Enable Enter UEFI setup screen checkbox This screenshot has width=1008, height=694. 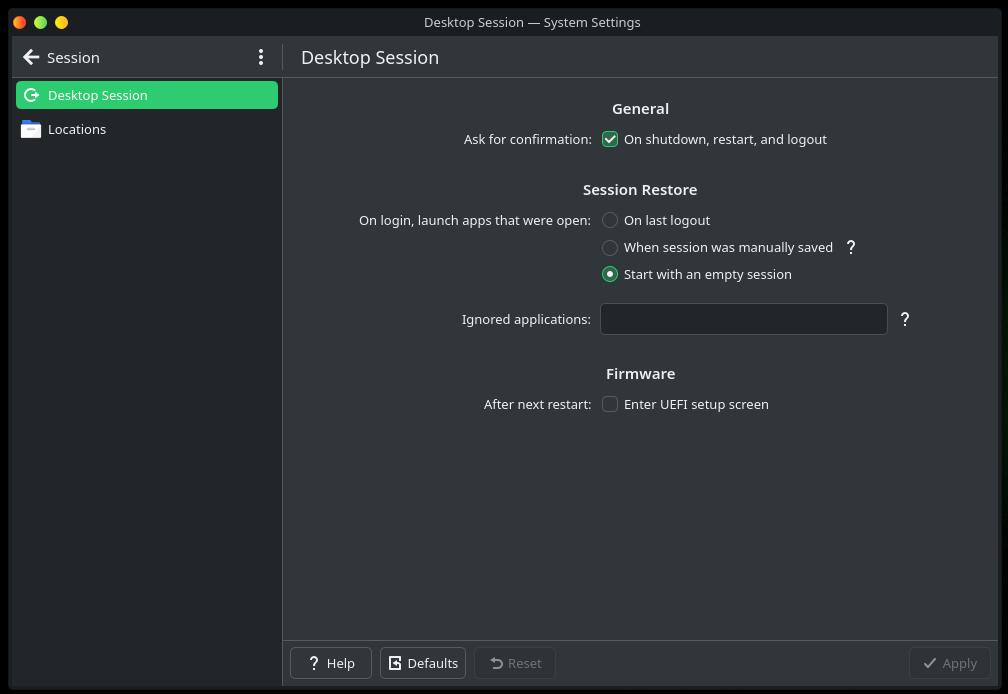(610, 405)
